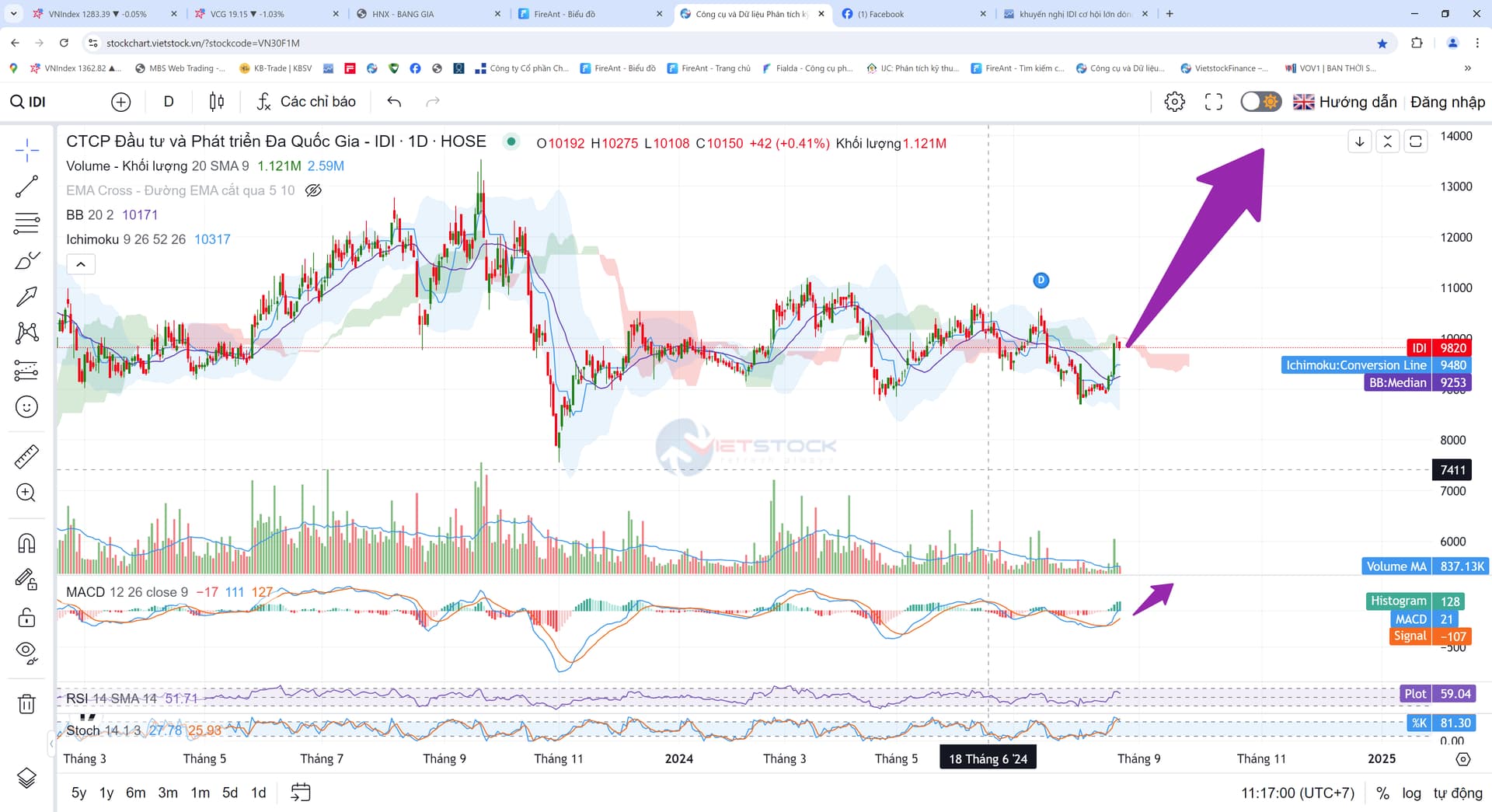Image resolution: width=1492 pixels, height=812 pixels.
Task: Remove drawings with the trash icon
Action: (x=26, y=704)
